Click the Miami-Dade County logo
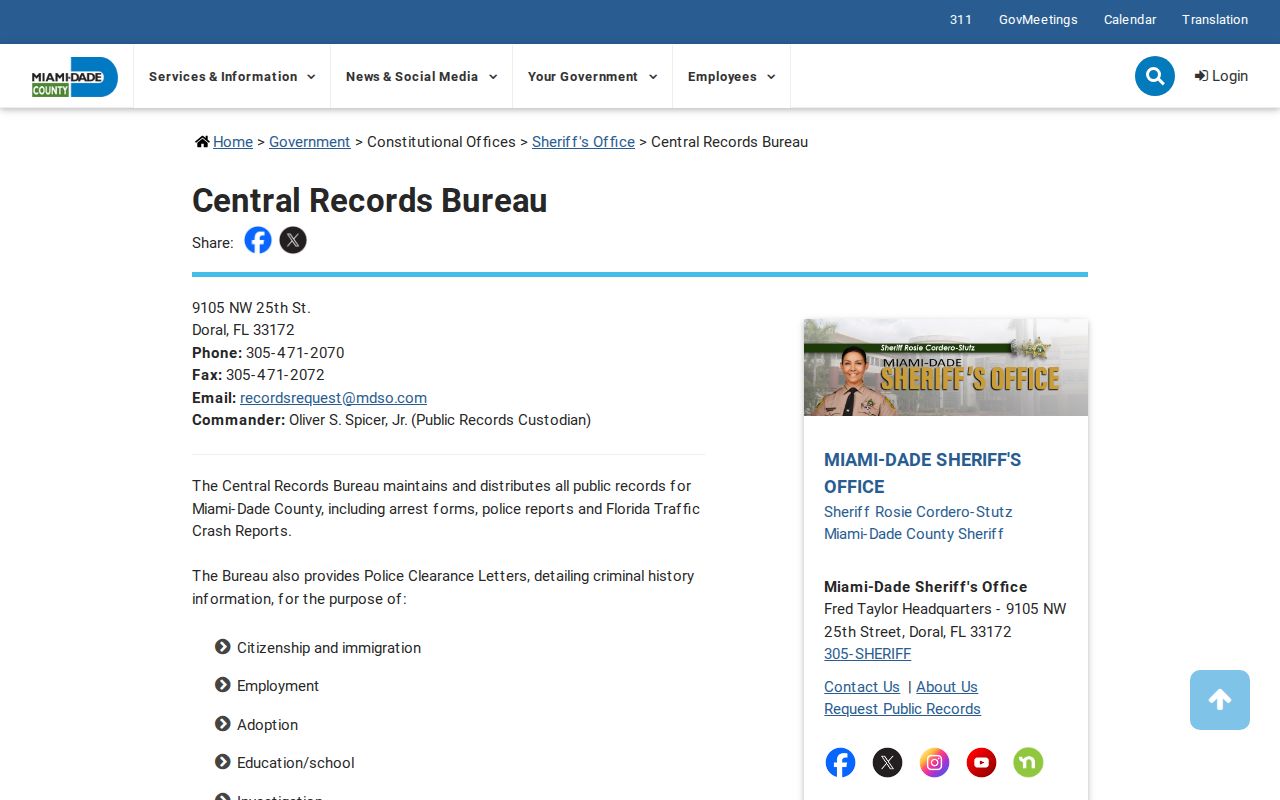Screen dimensions: 1280x800 coord(74,77)
